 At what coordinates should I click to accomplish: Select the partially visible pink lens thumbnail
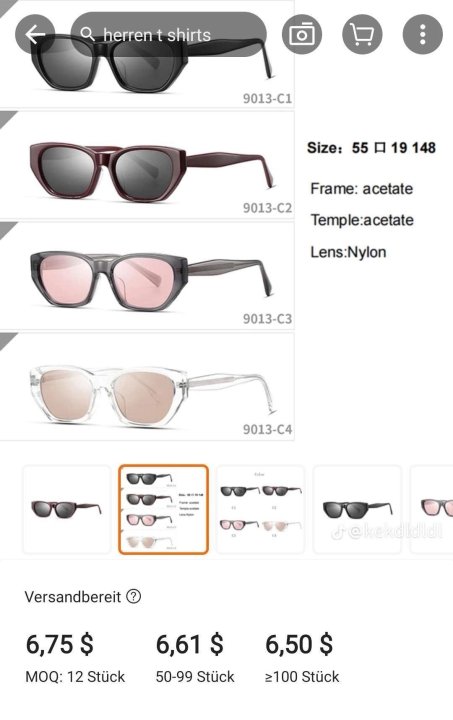click(431, 509)
